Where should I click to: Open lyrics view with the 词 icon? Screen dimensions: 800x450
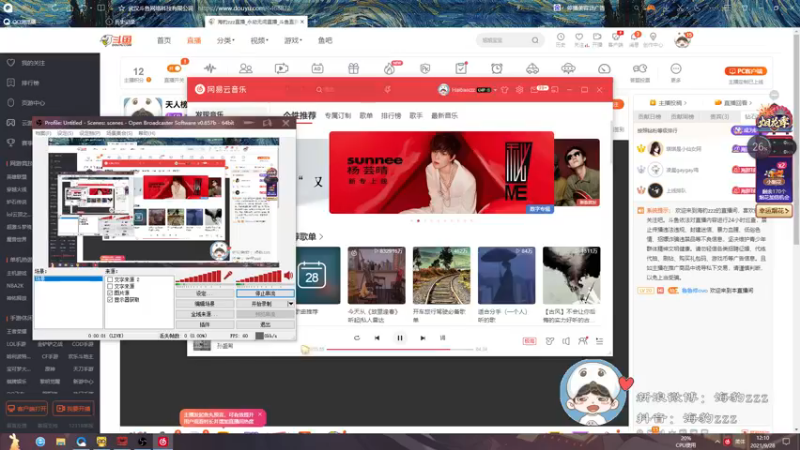coord(442,338)
